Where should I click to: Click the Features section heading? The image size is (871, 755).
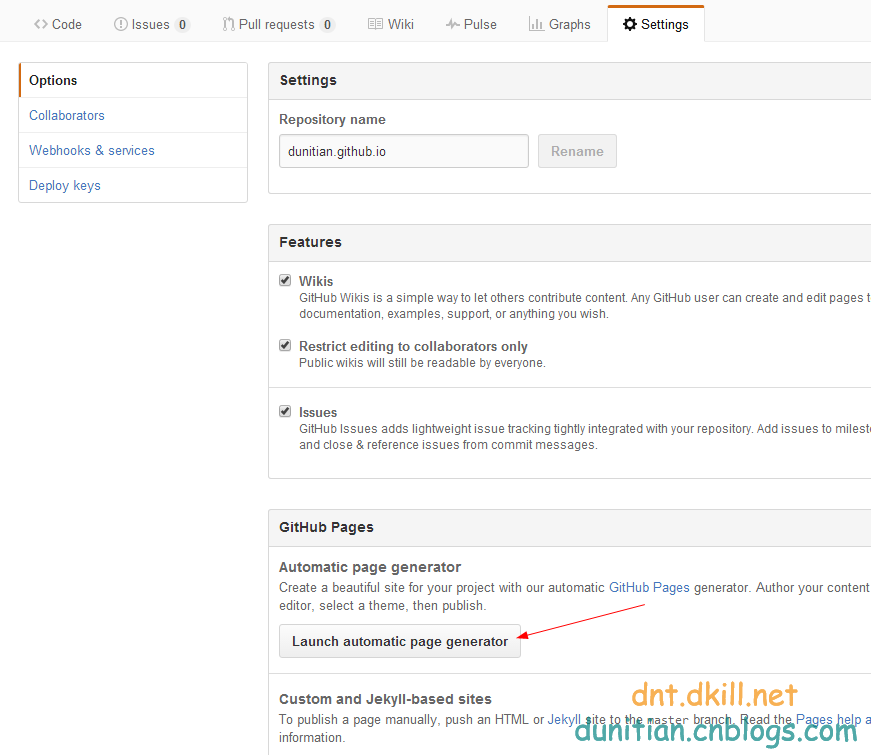(311, 242)
